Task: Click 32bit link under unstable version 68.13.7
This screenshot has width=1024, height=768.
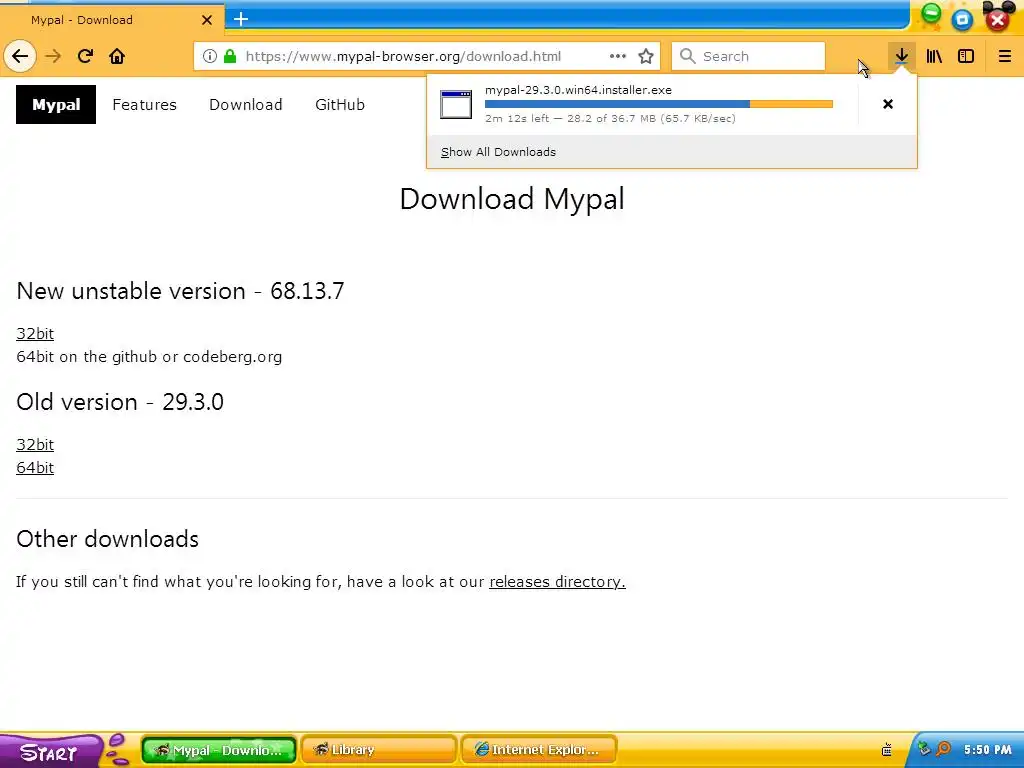Action: [35, 334]
